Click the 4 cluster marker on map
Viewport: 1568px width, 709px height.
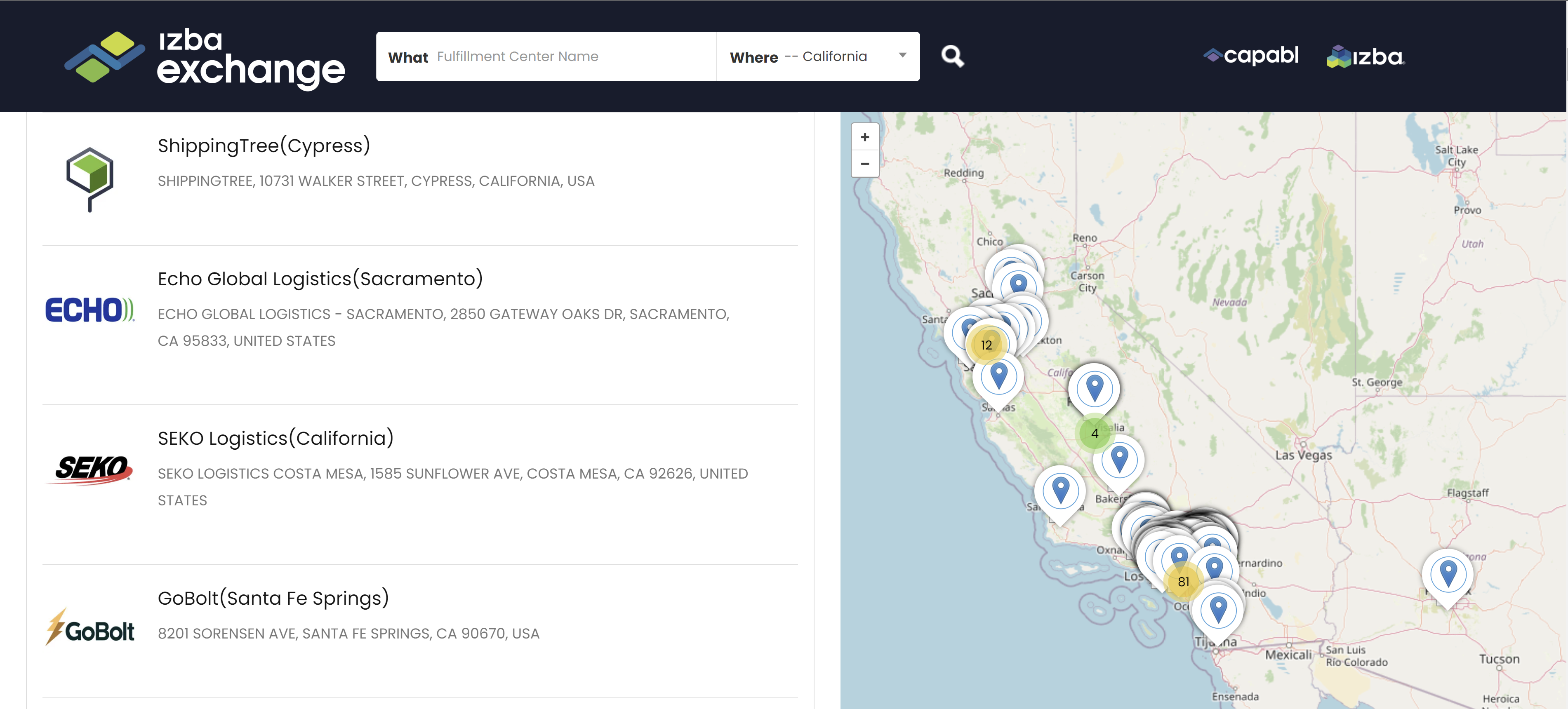[x=1095, y=433]
